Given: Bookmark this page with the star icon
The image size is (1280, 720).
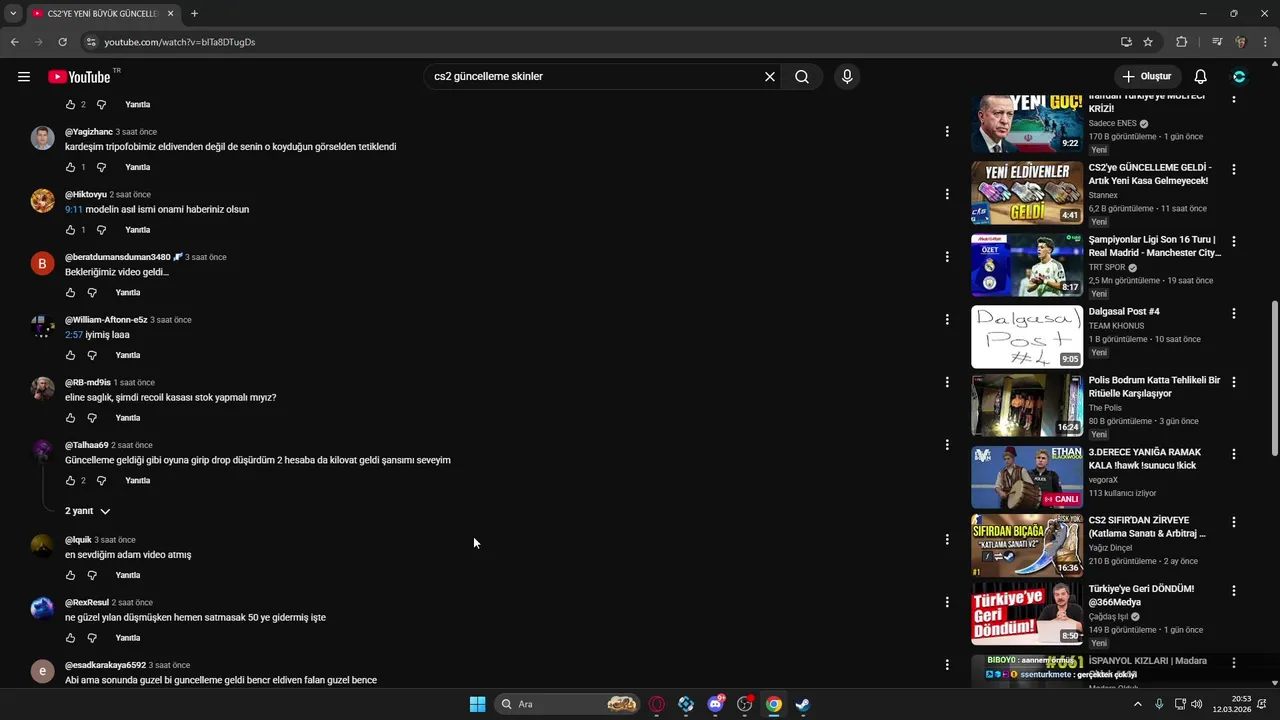Looking at the screenshot, I should point(1148,42).
